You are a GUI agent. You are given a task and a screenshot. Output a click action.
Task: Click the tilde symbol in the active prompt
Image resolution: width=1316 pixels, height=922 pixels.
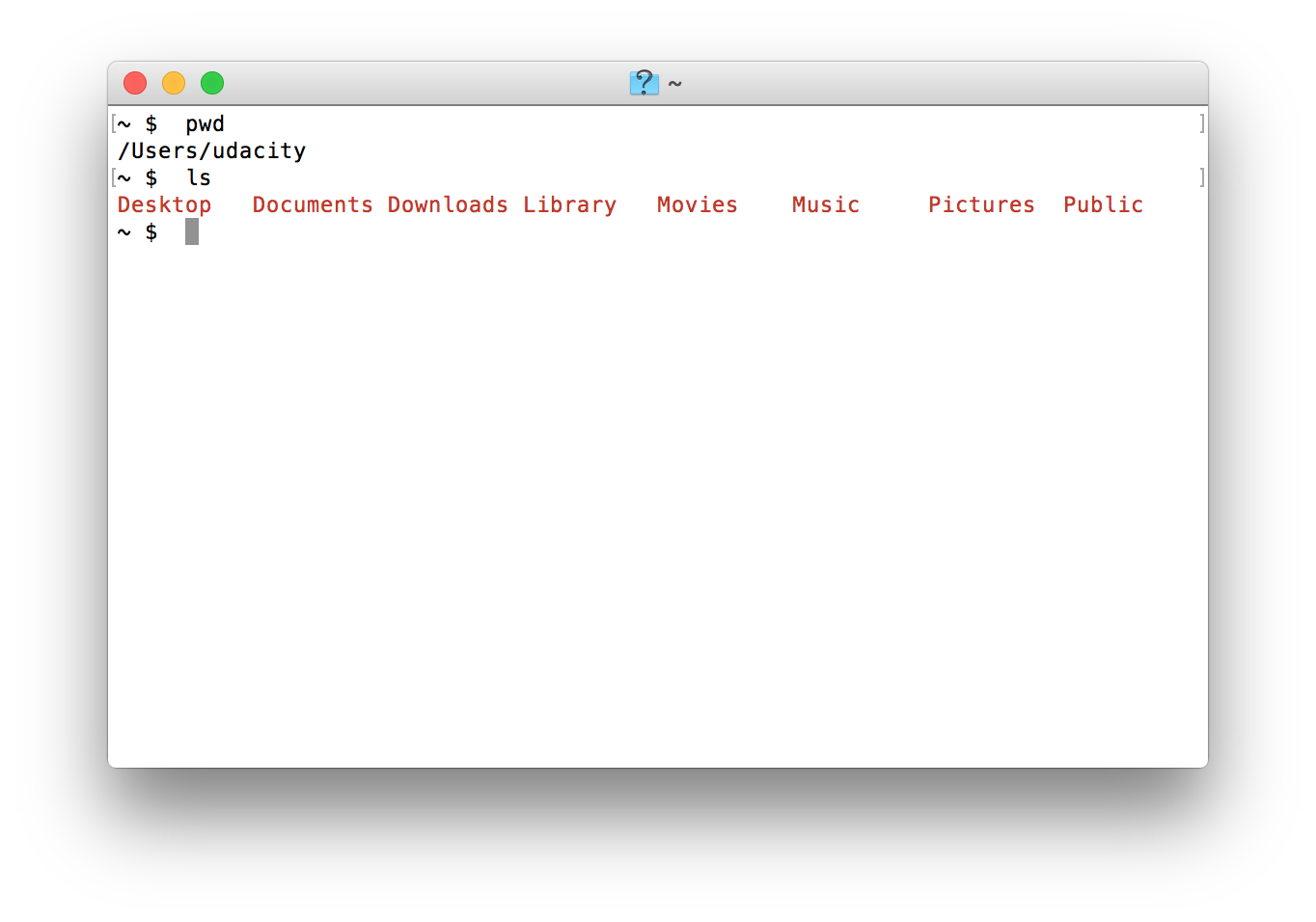tap(122, 231)
